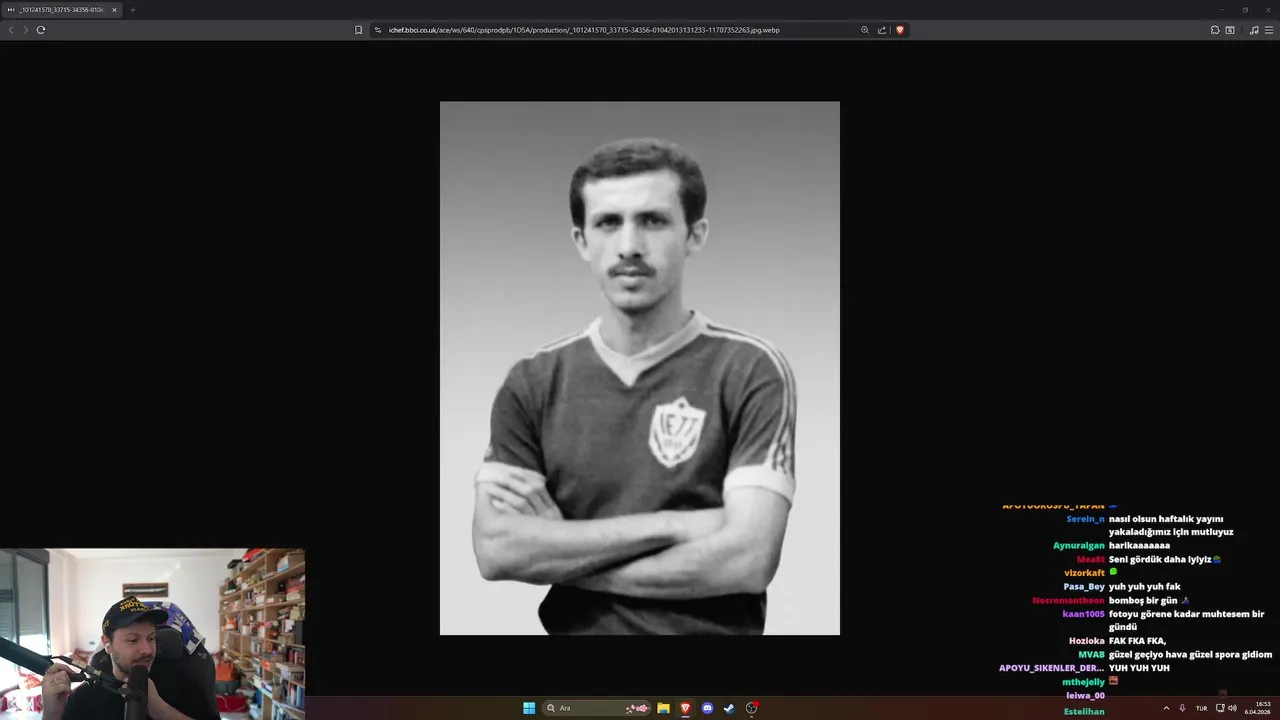Go forward to next page
The image size is (1280, 720).
(26, 30)
